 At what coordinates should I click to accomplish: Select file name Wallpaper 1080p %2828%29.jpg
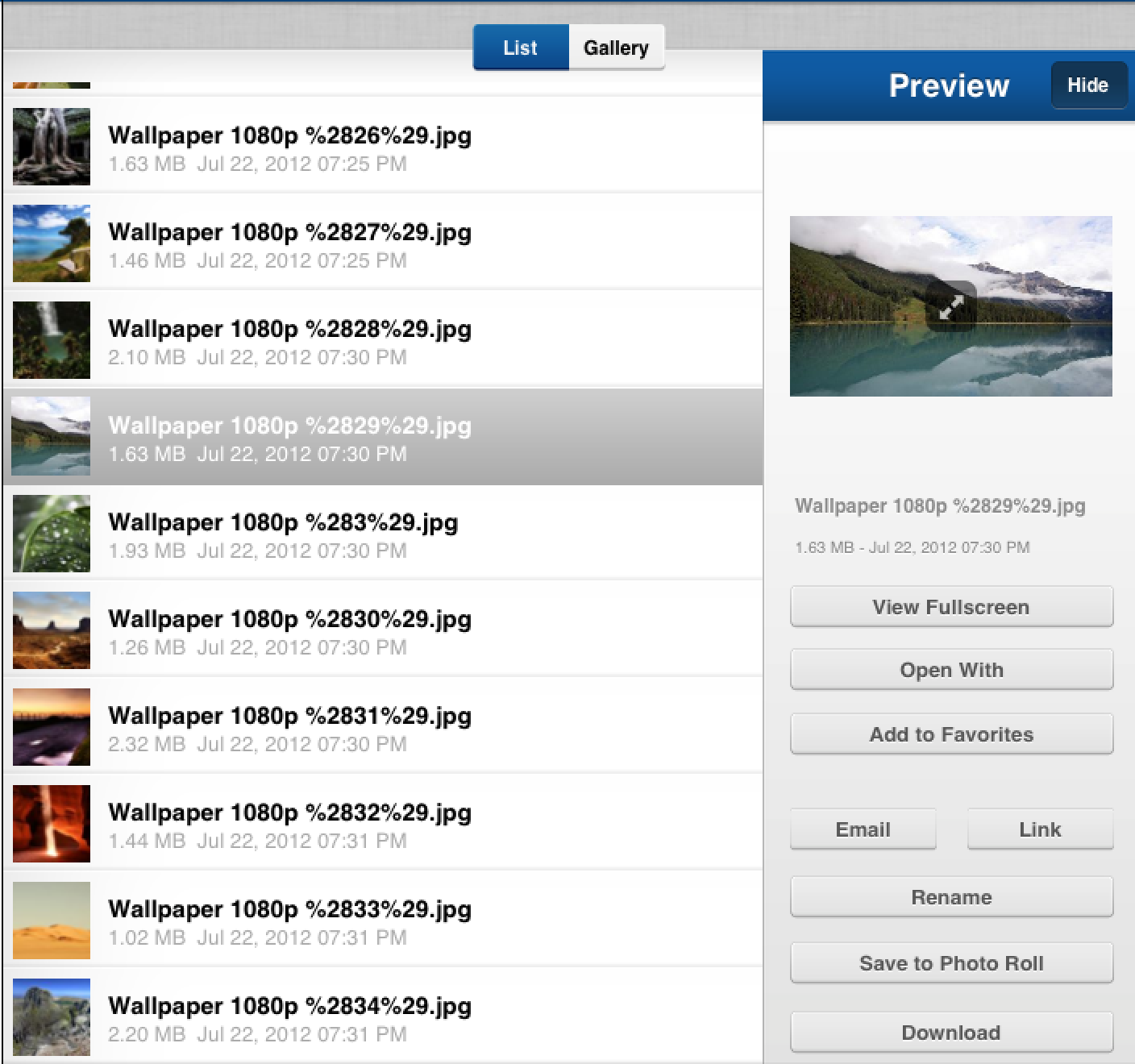290,329
